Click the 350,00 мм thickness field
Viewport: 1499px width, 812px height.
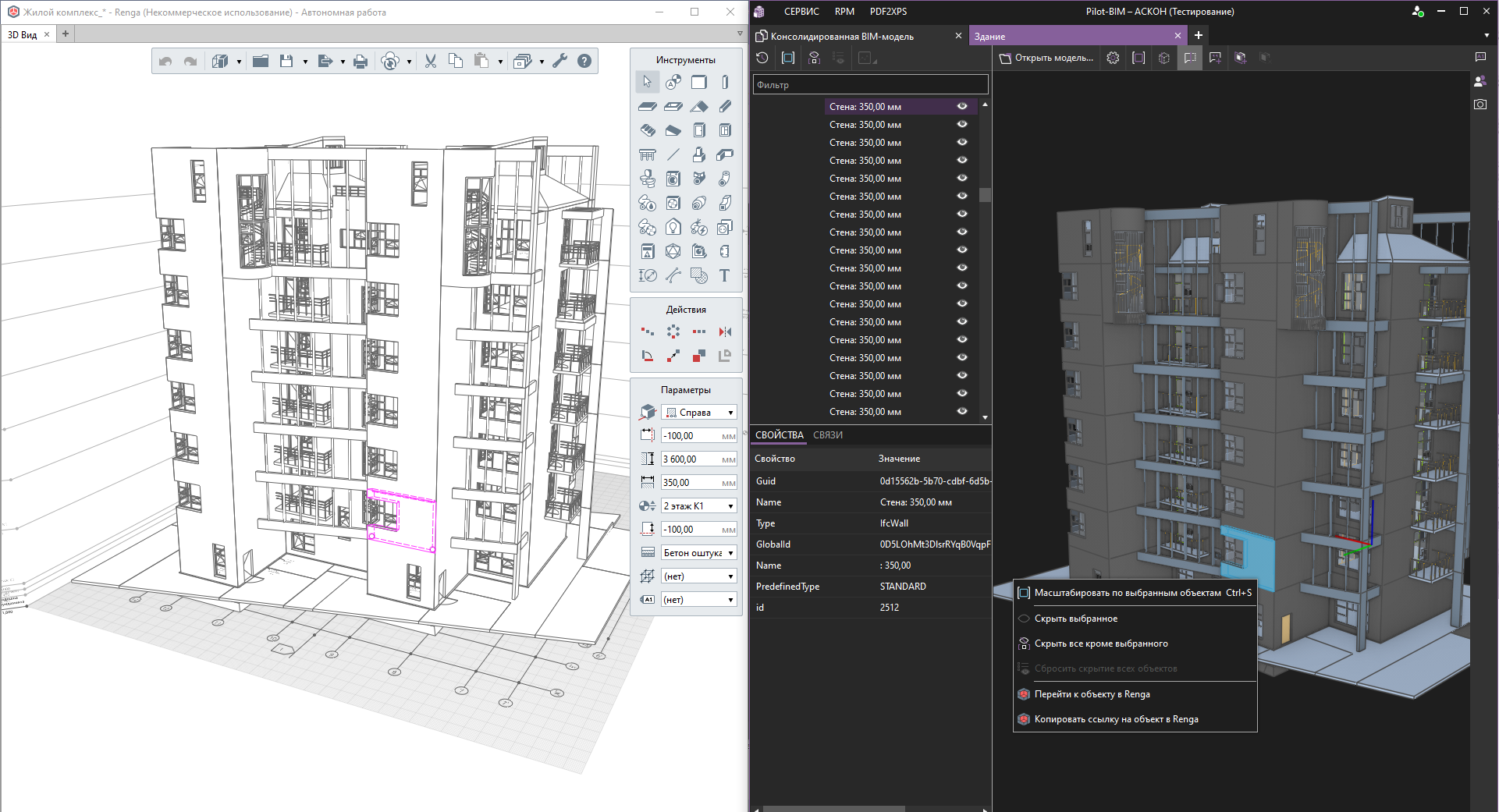699,483
